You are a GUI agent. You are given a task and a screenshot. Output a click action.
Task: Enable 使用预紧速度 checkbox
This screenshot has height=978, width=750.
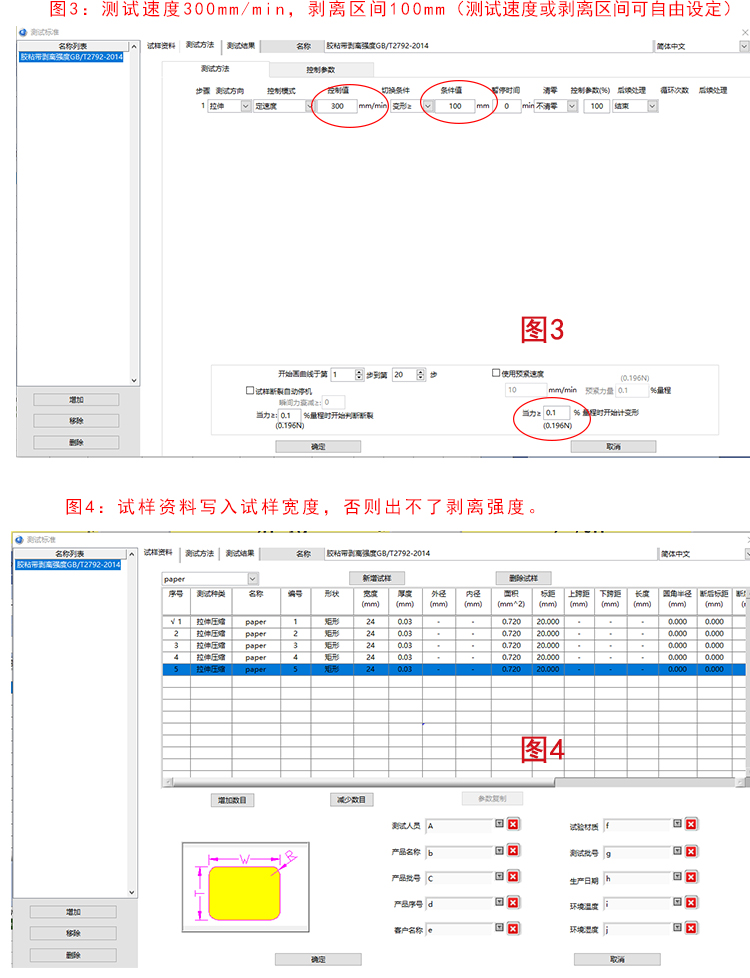[497, 373]
